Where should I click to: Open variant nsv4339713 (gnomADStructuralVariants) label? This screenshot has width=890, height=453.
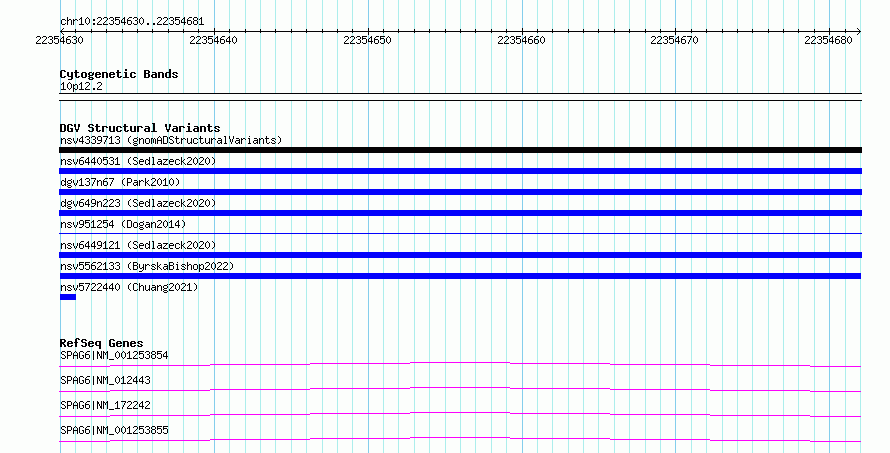point(171,140)
